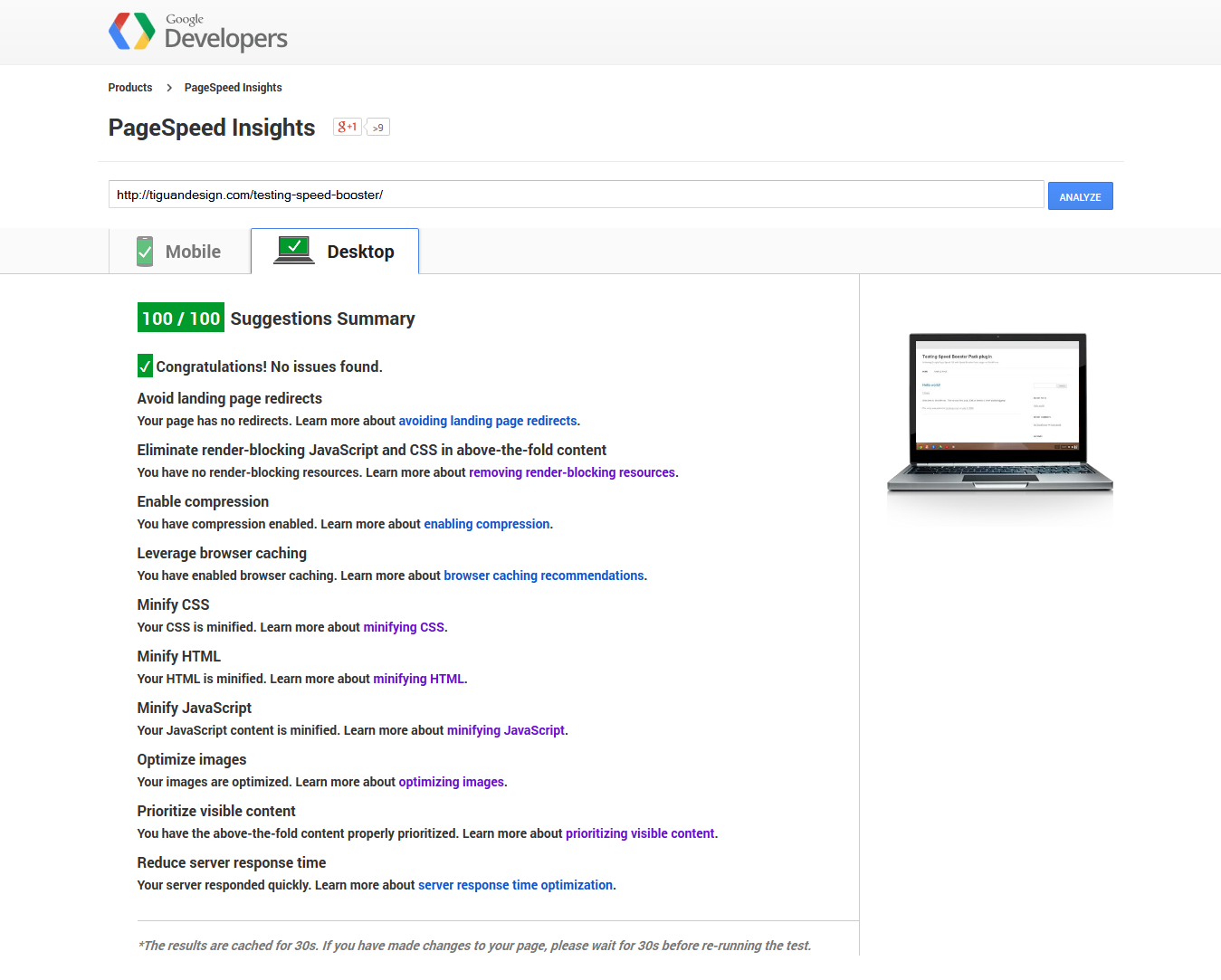The image size is (1221, 980).
Task: Click the Avoid landing page redirects heading
Action: pos(230,398)
